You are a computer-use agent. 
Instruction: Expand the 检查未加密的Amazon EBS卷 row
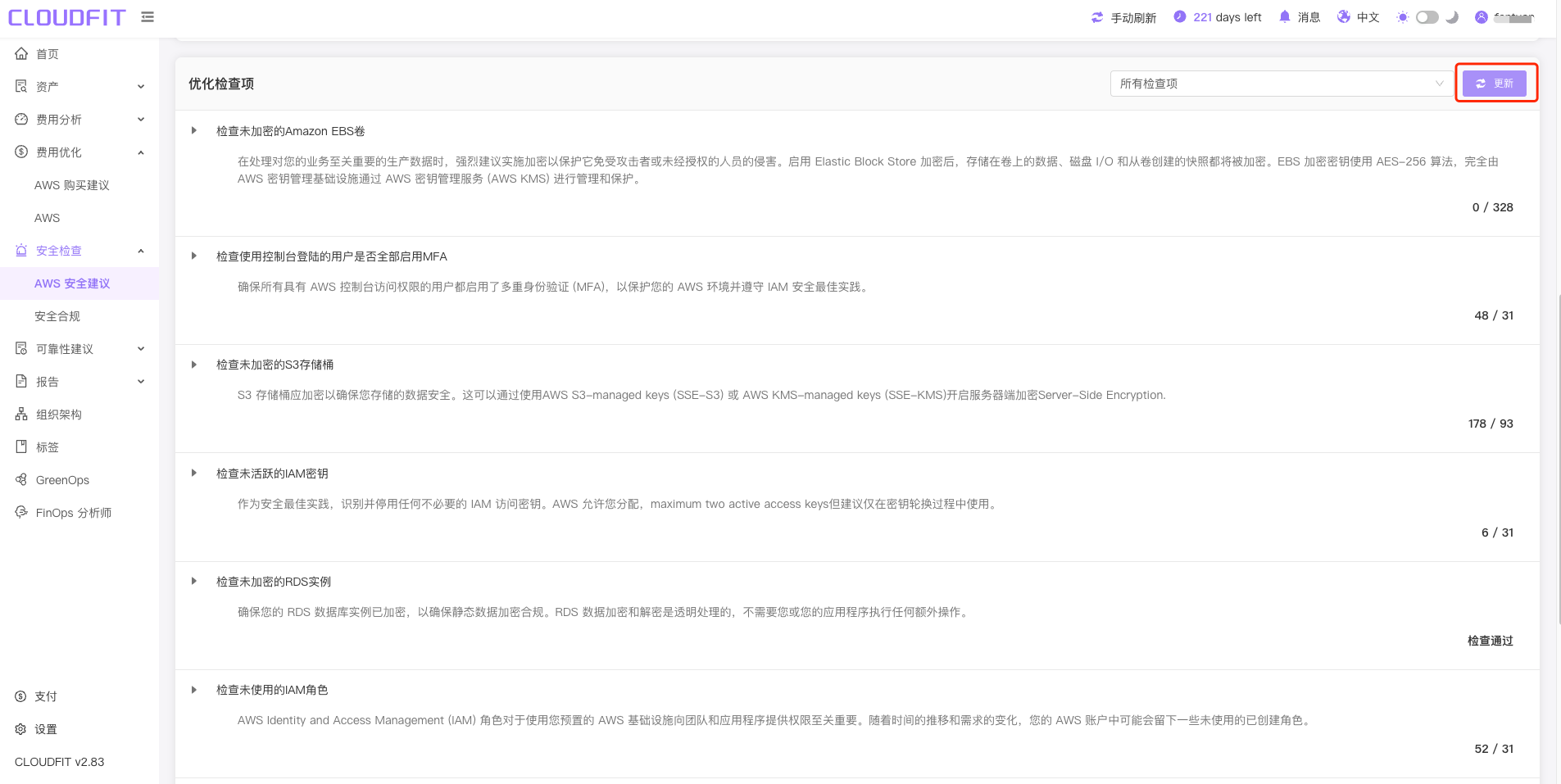pyautogui.click(x=194, y=130)
